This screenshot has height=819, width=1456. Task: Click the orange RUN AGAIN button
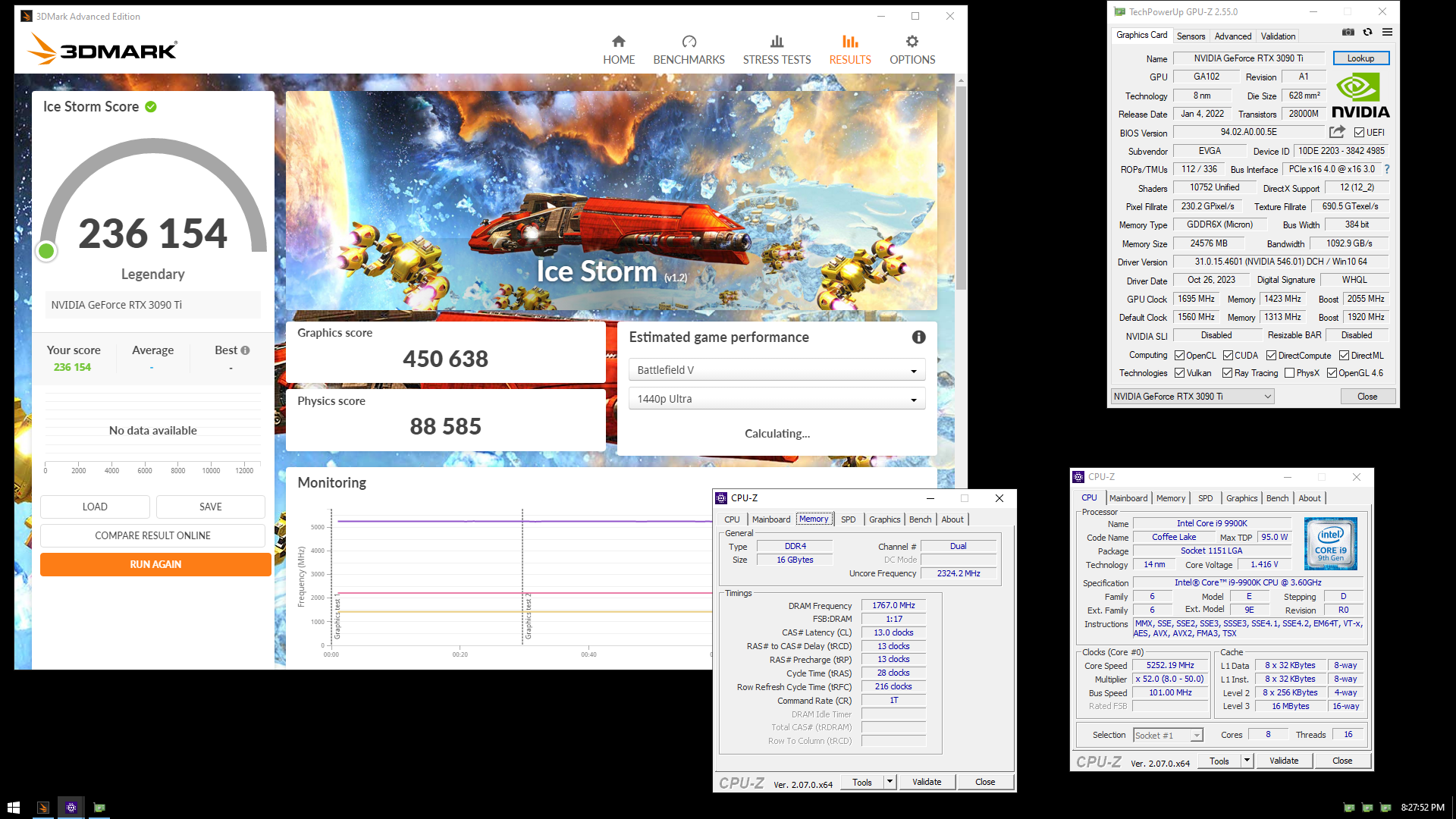[155, 564]
